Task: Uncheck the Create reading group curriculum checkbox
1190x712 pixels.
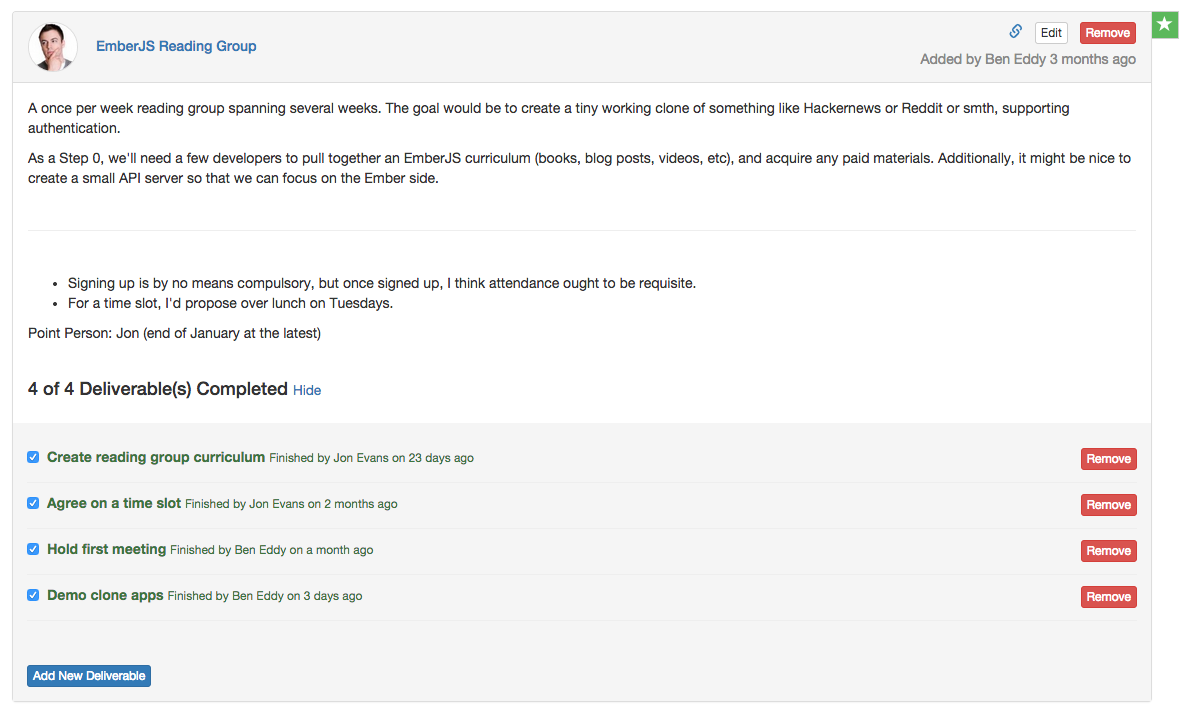Action: [33, 457]
